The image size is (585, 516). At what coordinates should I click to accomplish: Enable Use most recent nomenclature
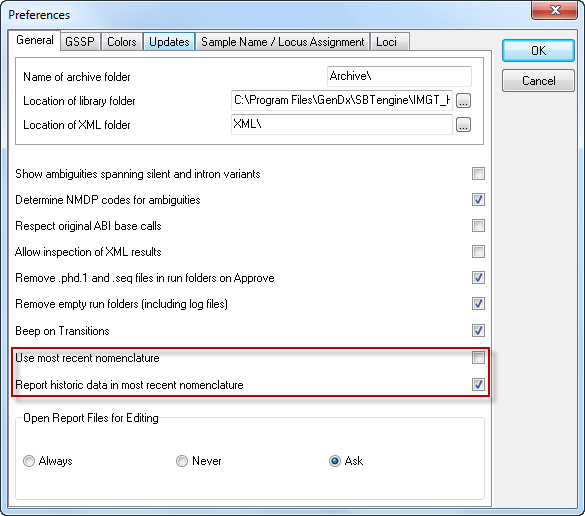pos(478,357)
